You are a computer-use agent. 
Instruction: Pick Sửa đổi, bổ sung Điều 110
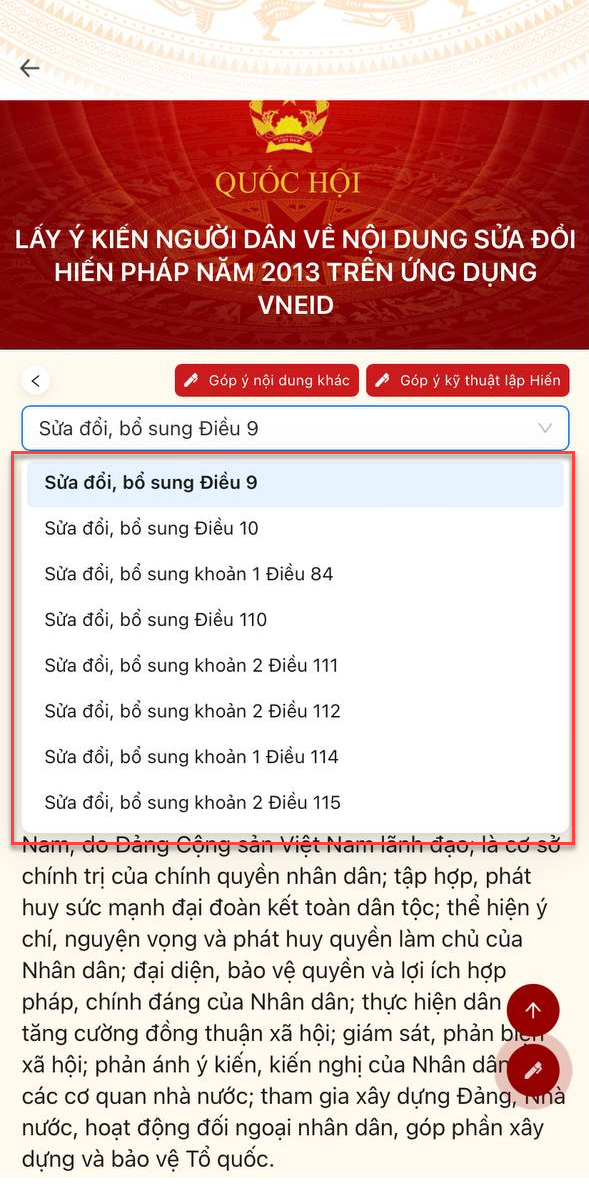295,620
